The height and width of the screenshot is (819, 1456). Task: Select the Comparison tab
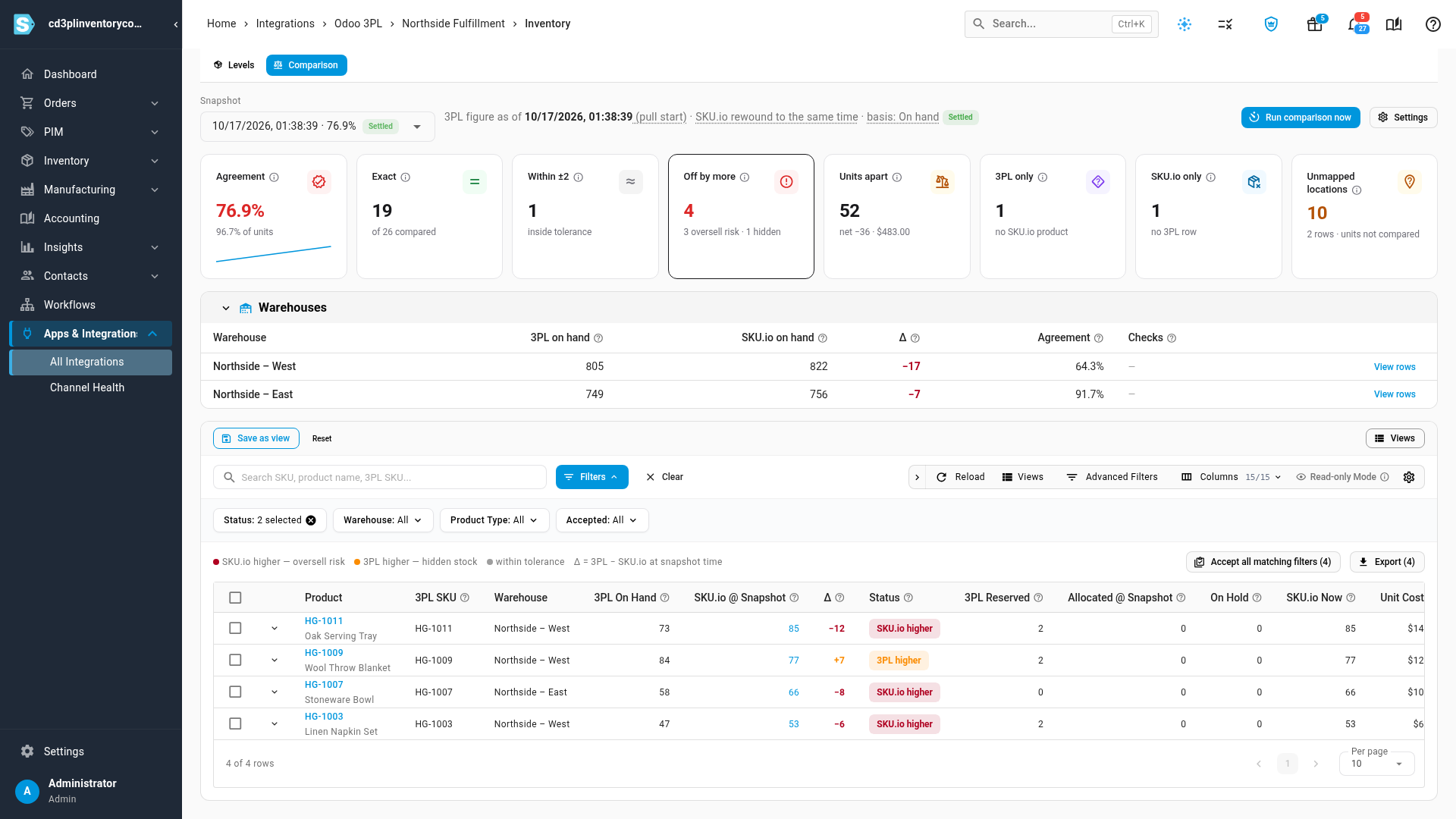point(306,65)
